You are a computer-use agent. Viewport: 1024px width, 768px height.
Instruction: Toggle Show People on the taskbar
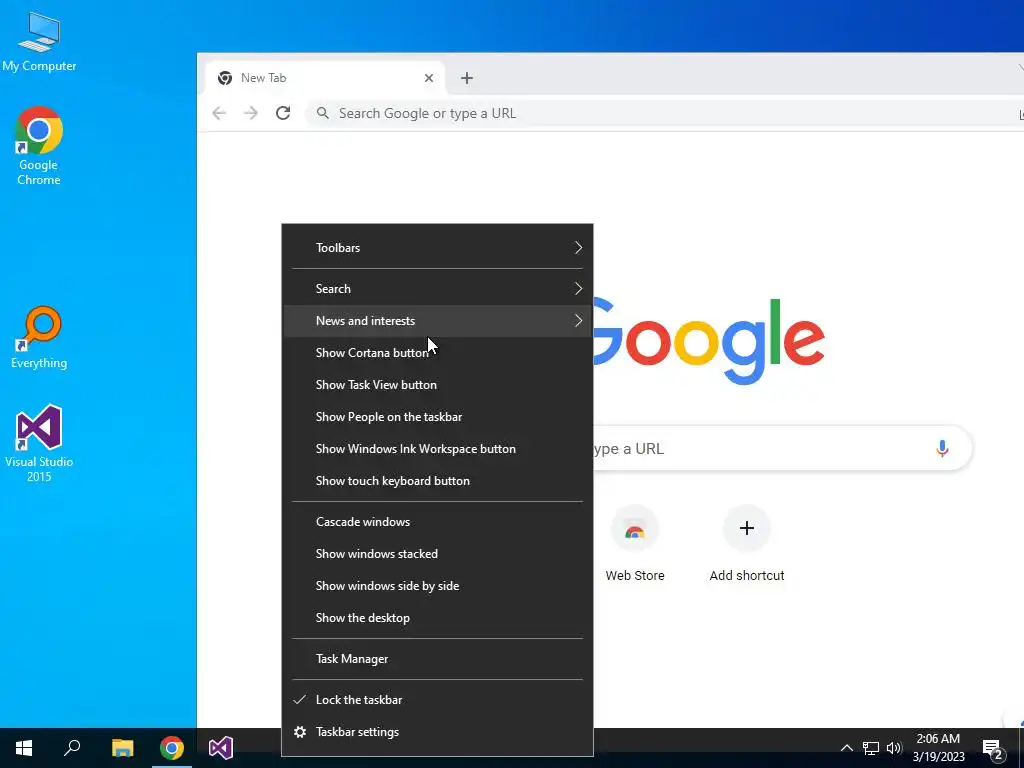pos(437,417)
